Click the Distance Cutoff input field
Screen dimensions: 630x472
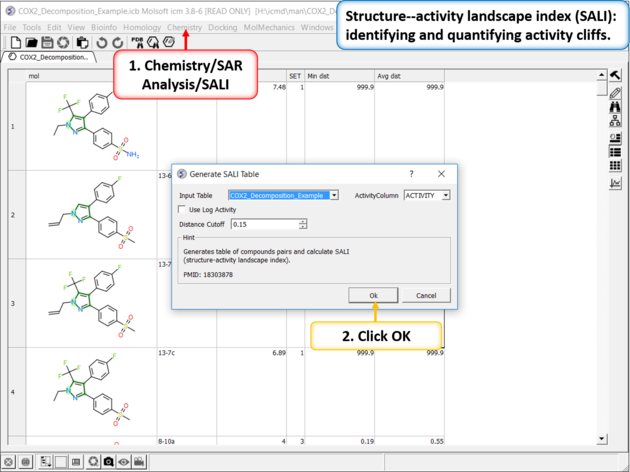(x=263, y=224)
